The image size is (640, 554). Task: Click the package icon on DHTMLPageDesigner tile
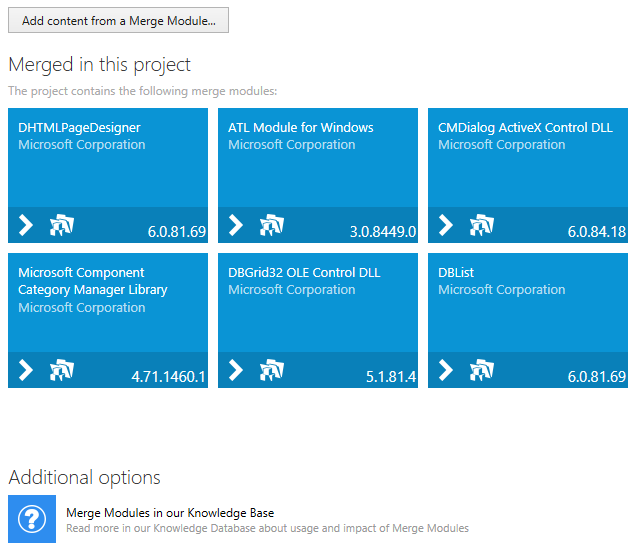[x=62, y=225]
